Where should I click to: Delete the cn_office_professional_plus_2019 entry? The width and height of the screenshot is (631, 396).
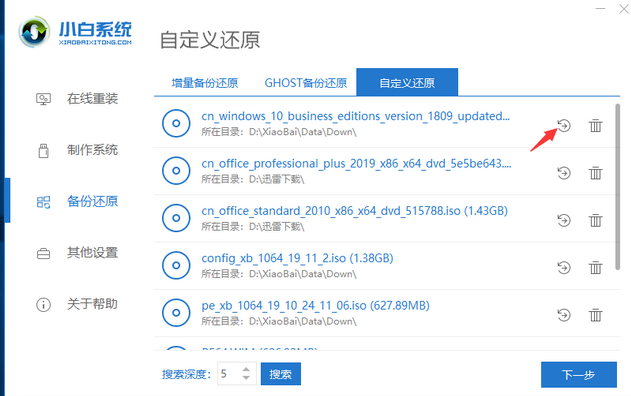[596, 173]
